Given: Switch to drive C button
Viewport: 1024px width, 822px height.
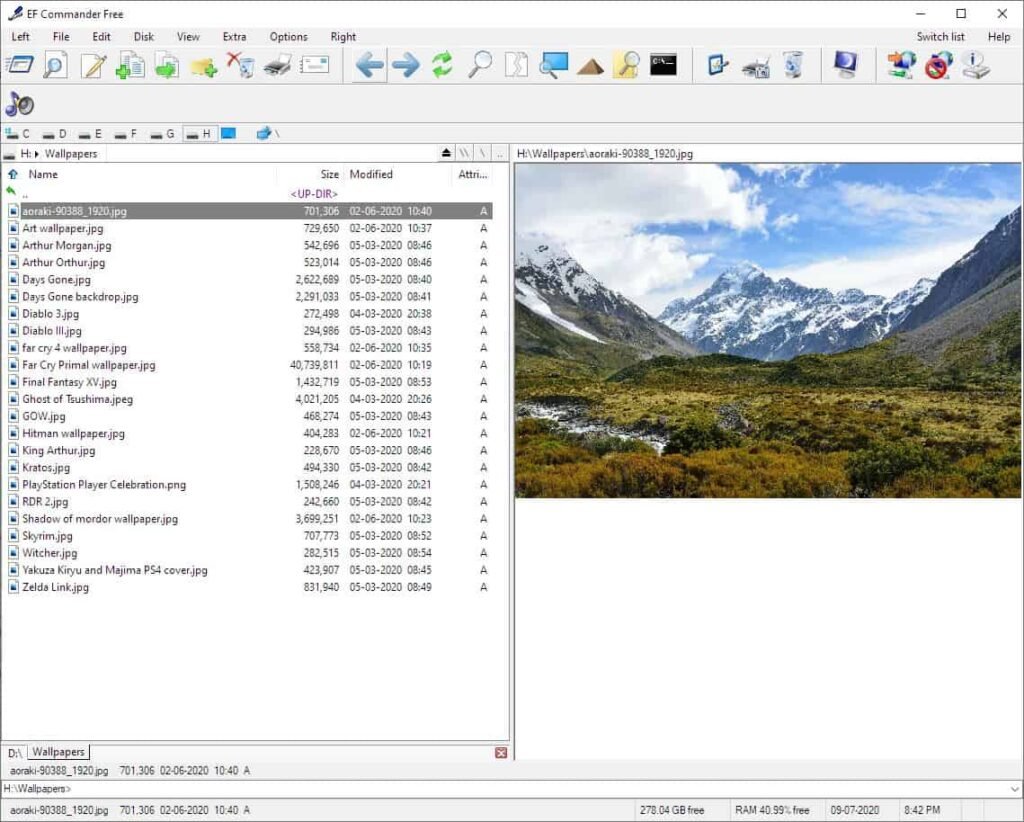Looking at the screenshot, I should pyautogui.click(x=18, y=134).
